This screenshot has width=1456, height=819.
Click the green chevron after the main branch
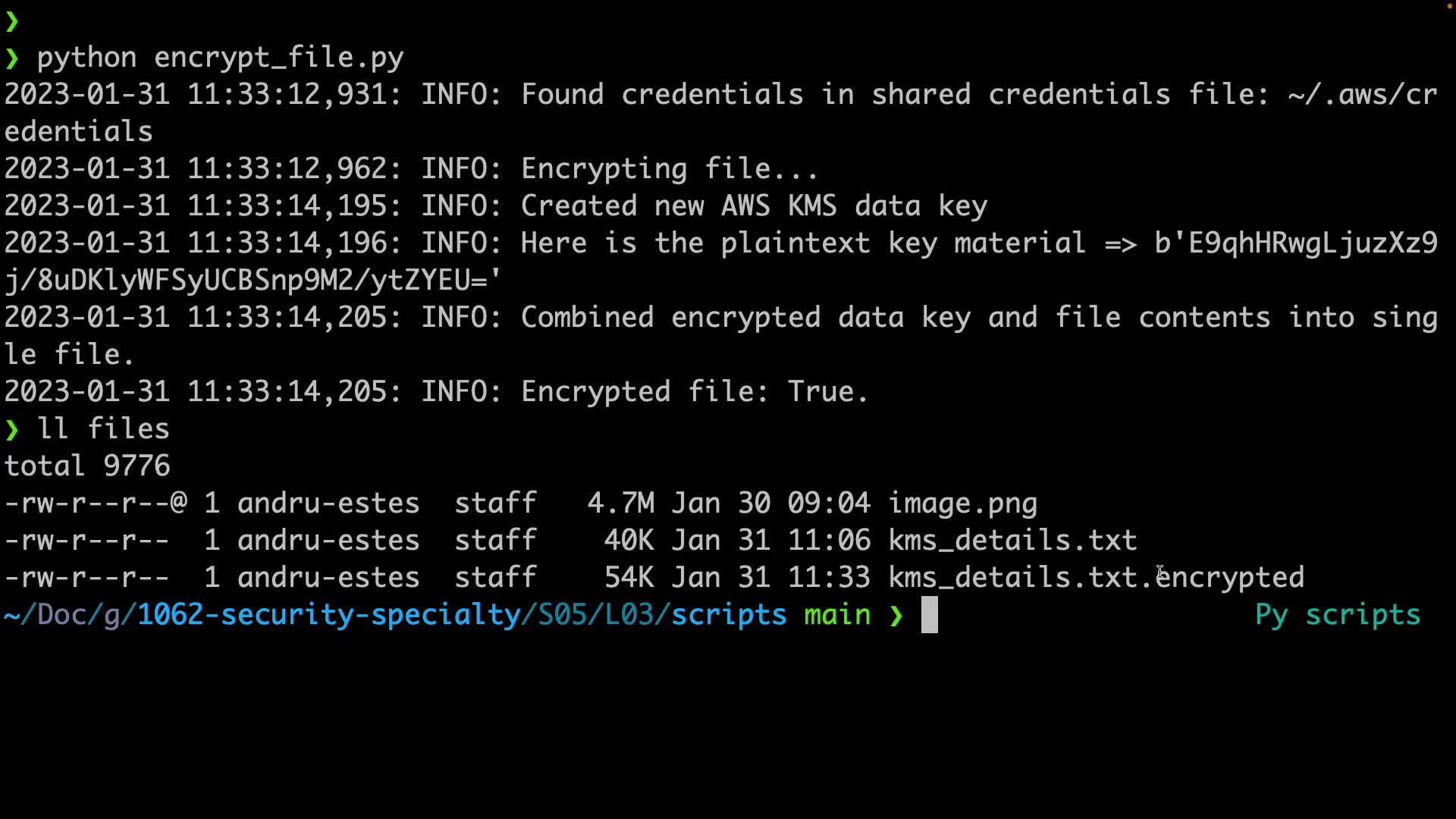(x=897, y=615)
